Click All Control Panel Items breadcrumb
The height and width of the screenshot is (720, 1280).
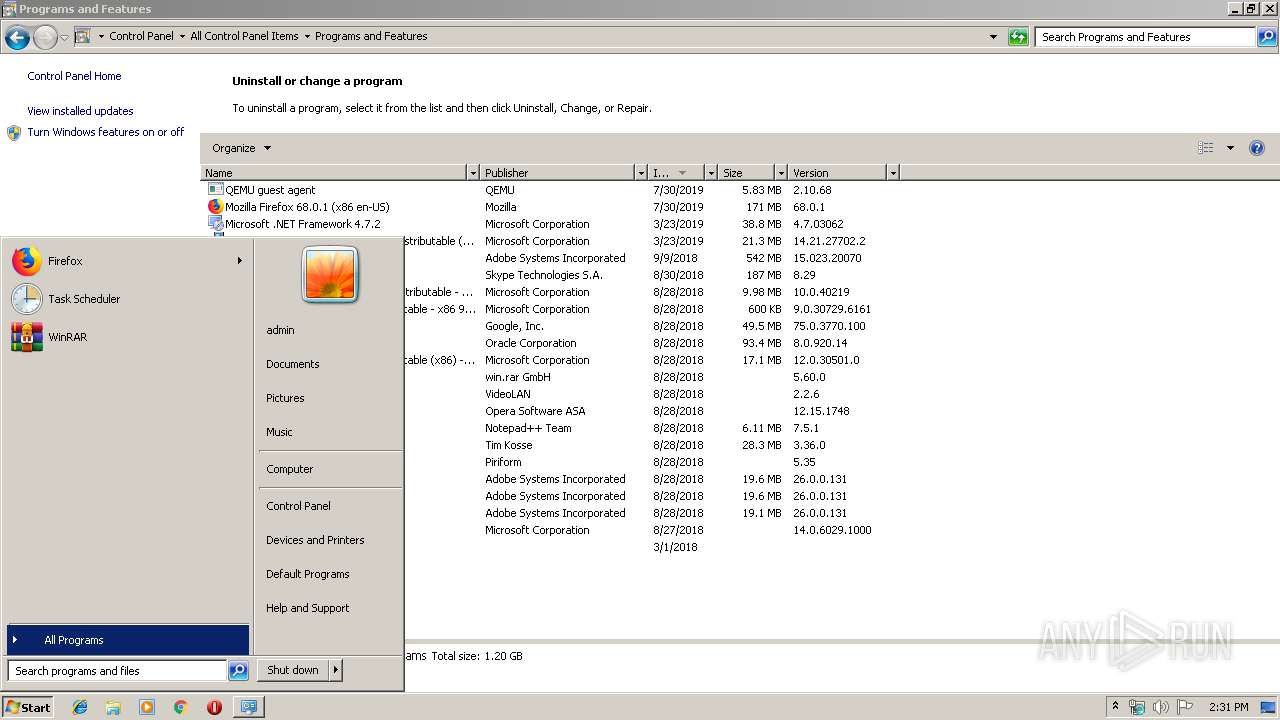pyautogui.click(x=244, y=36)
